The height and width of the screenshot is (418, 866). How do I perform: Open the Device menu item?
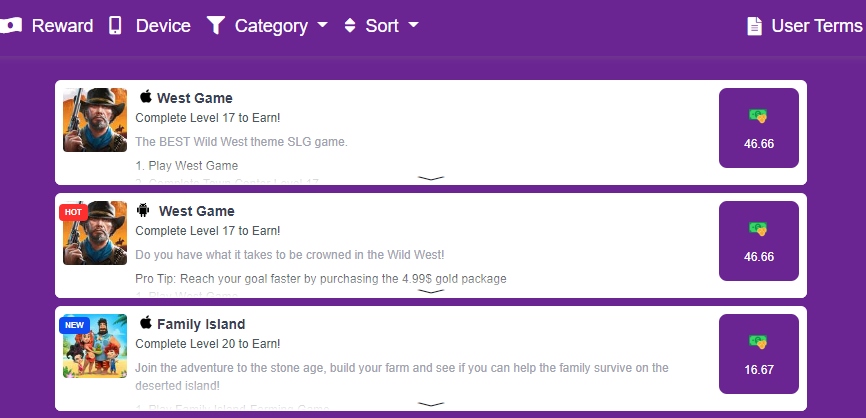tap(150, 25)
